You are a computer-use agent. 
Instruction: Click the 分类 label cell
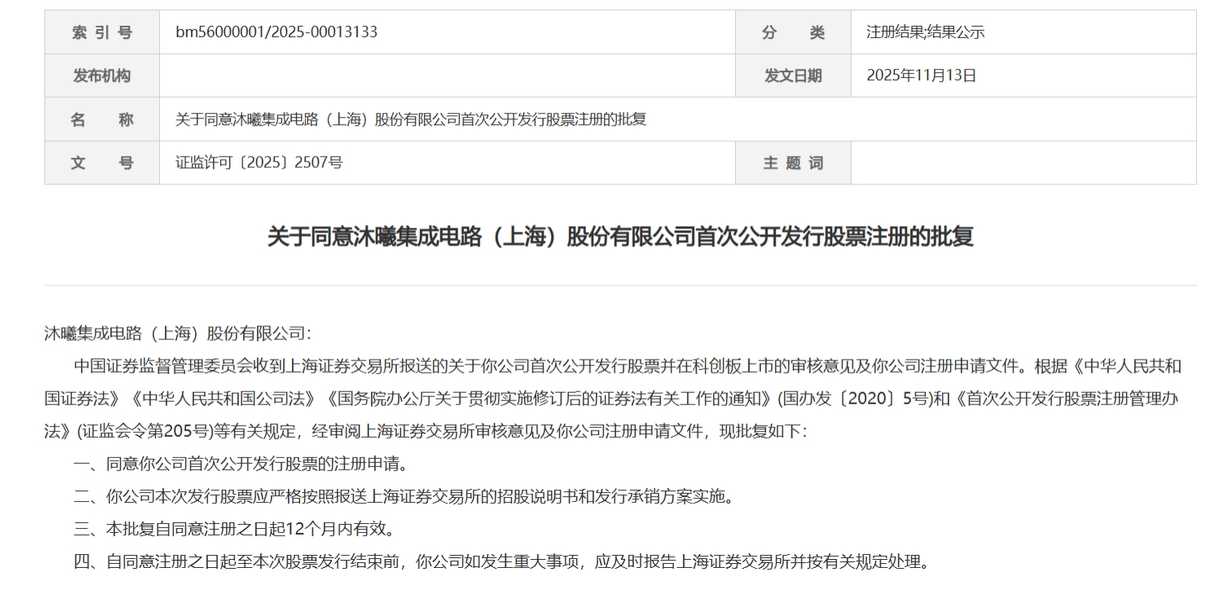pyautogui.click(x=793, y=32)
